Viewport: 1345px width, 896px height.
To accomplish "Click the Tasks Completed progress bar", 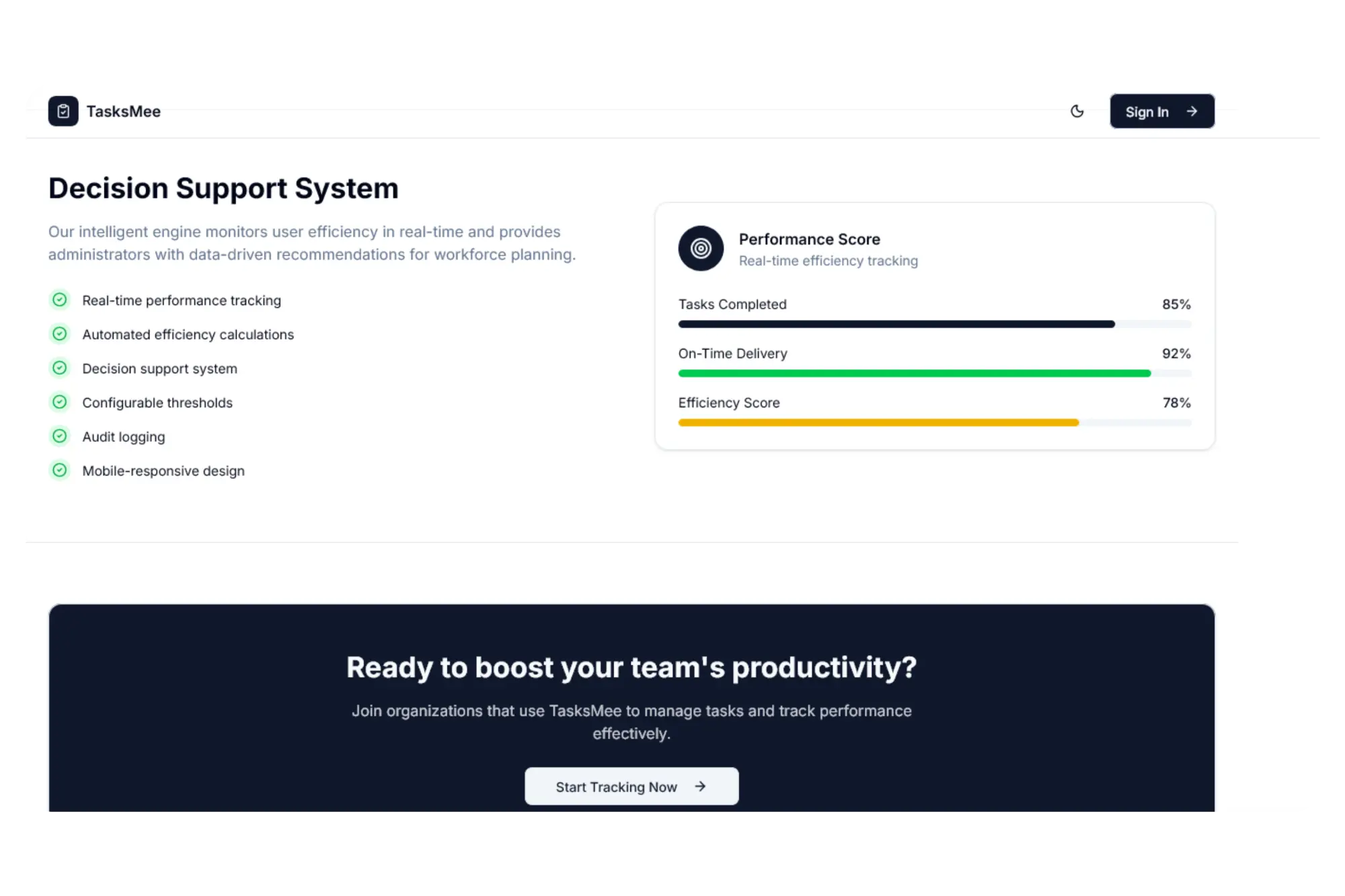I will point(896,324).
